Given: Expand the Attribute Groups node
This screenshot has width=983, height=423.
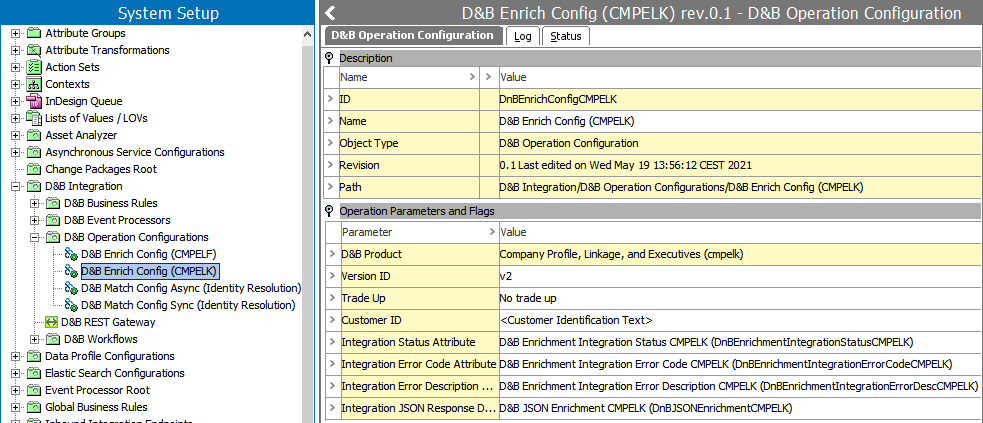Looking at the screenshot, I should [16, 33].
